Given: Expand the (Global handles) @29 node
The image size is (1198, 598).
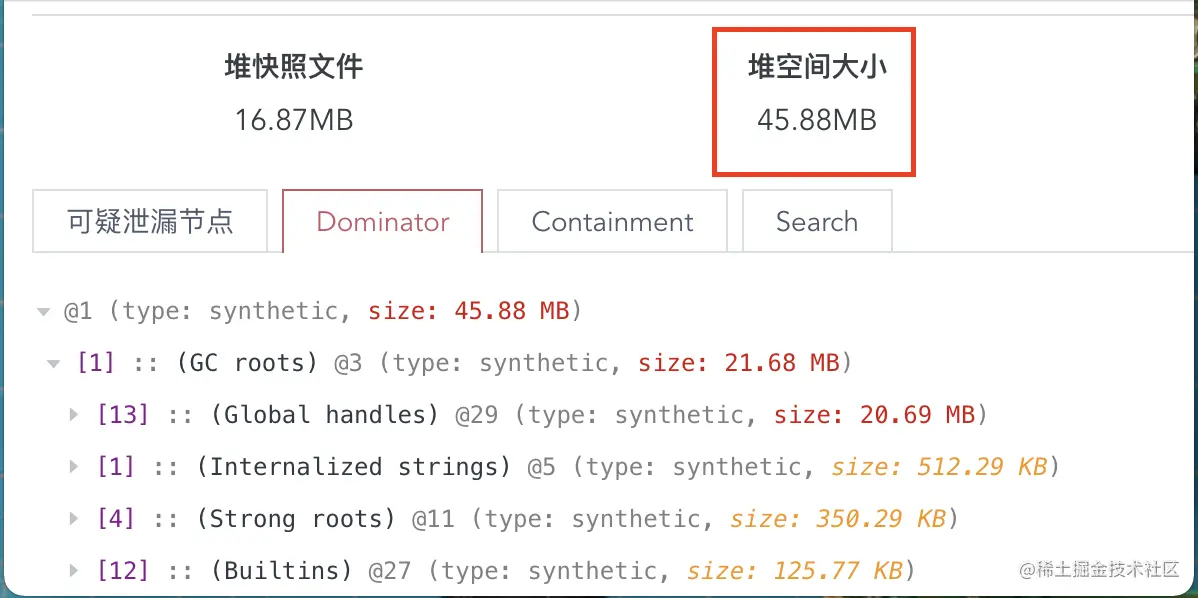Looking at the screenshot, I should [x=74, y=415].
